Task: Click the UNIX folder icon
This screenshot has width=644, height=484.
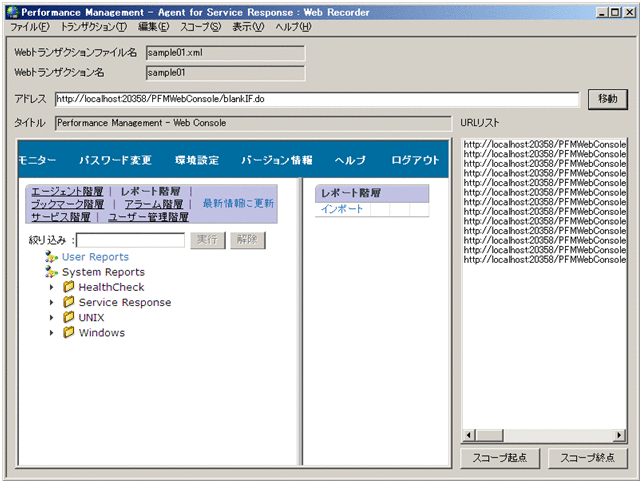Action: pos(69,317)
